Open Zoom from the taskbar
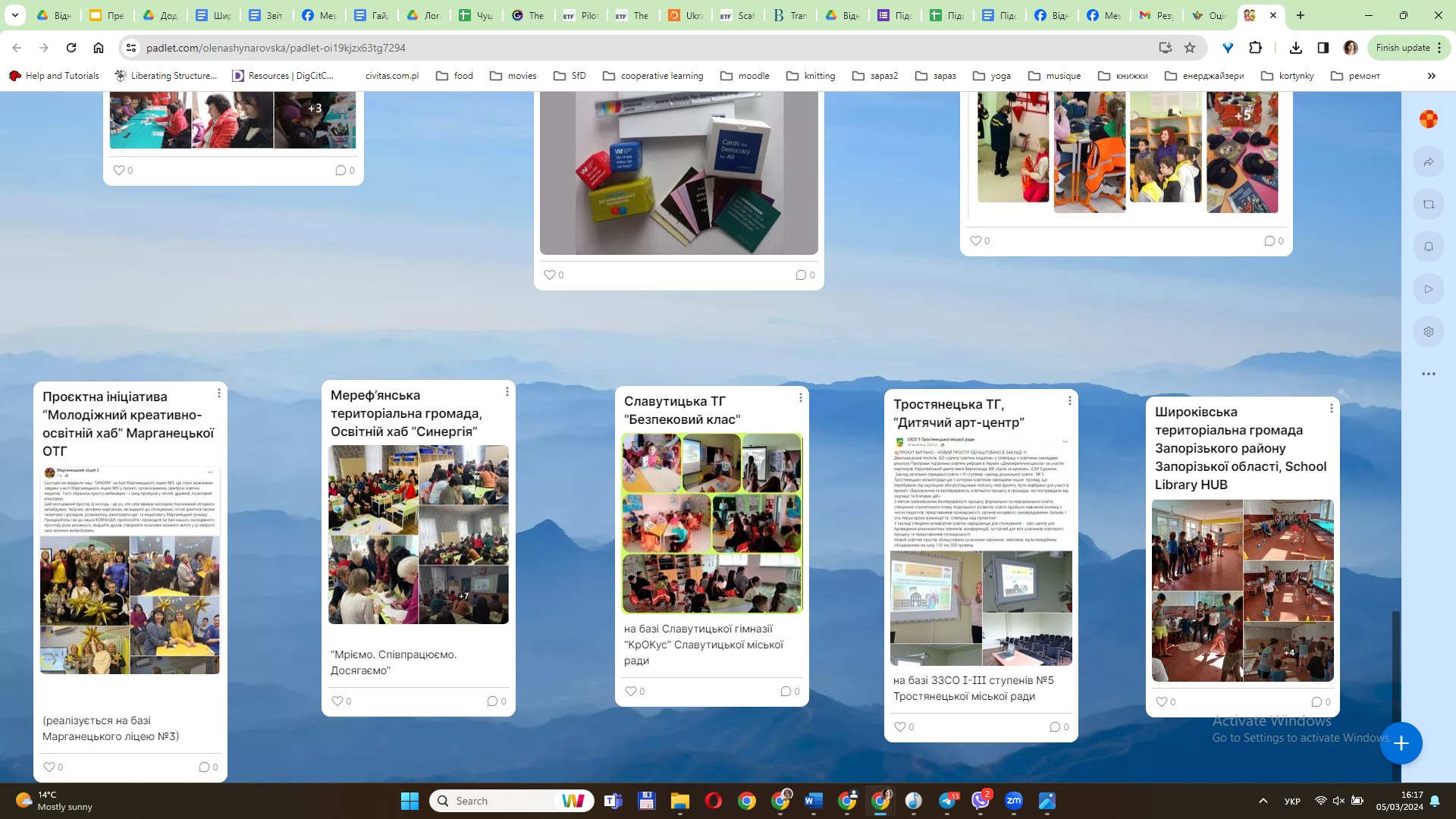Image resolution: width=1456 pixels, height=819 pixels. click(x=1014, y=801)
